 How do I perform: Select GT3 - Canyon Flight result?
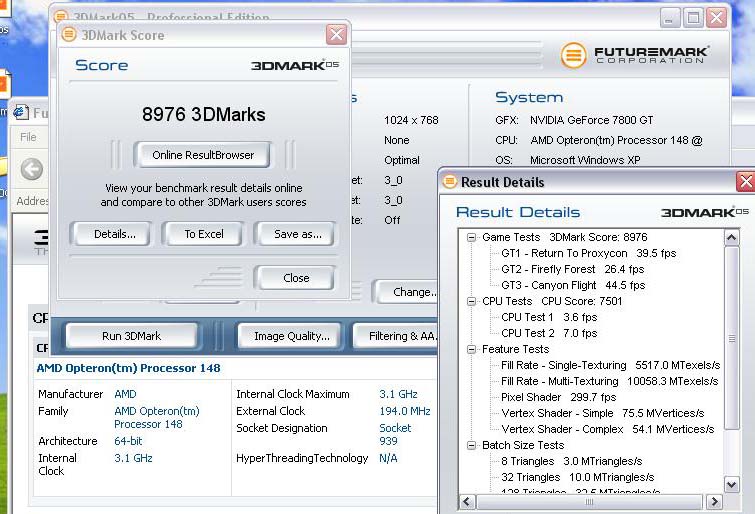(x=573, y=285)
